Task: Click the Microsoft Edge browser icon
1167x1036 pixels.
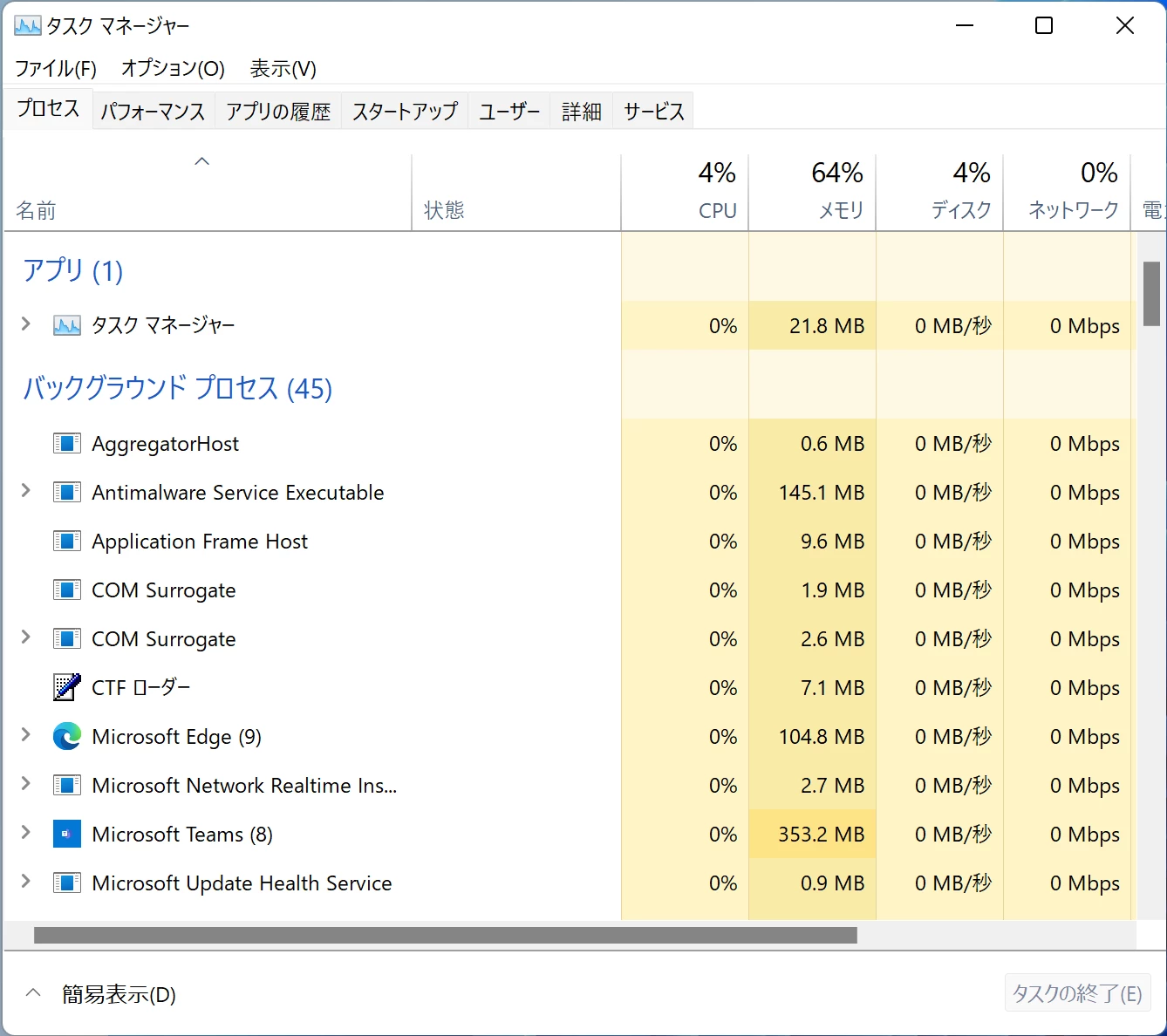Action: 67,737
